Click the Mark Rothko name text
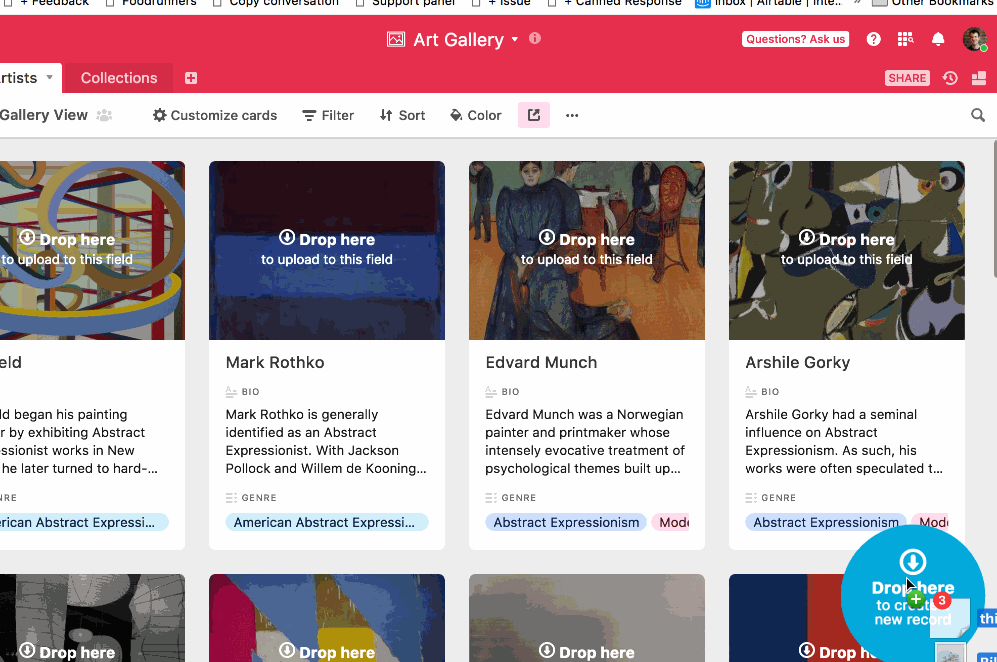997x662 pixels. [x=275, y=362]
